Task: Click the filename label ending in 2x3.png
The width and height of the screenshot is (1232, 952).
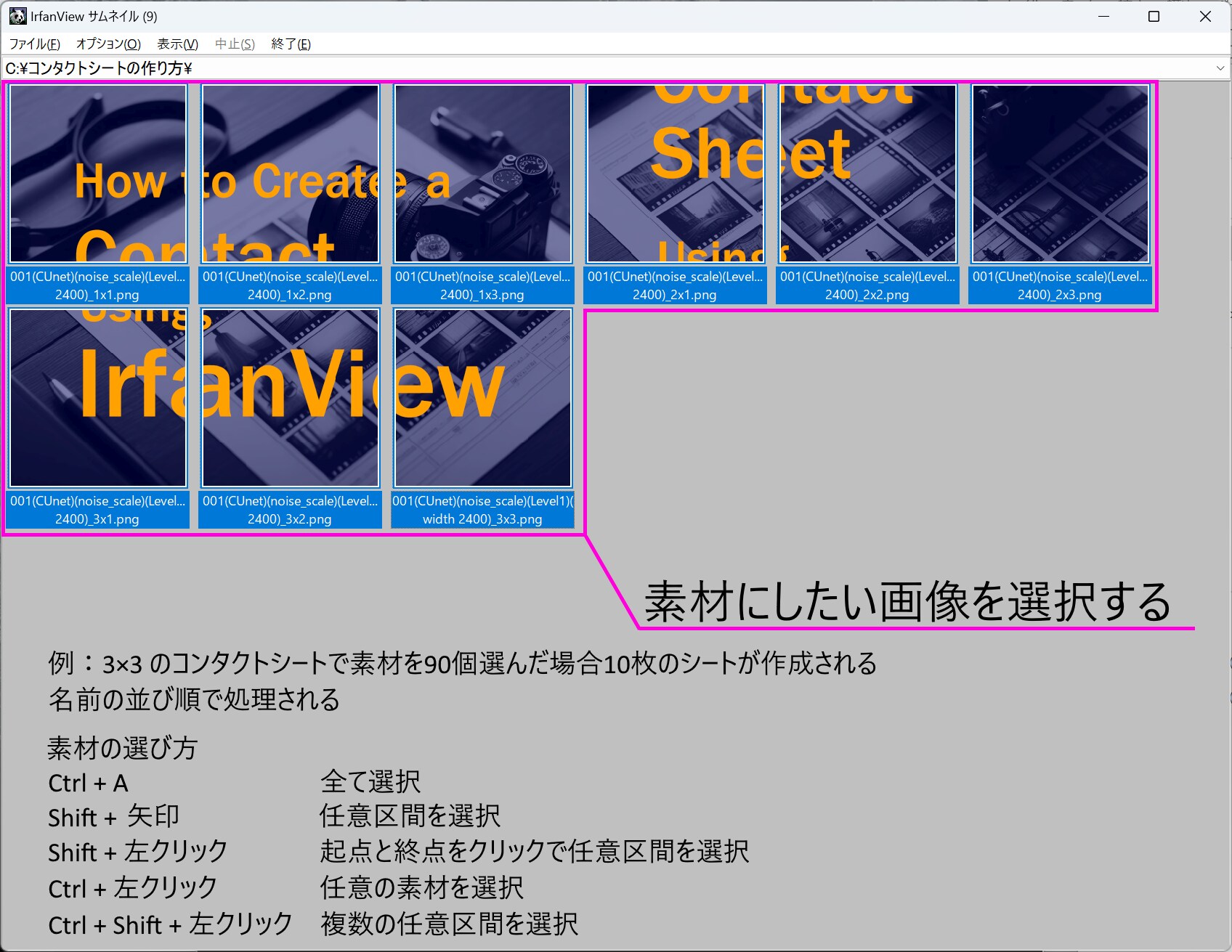Action: (1060, 285)
